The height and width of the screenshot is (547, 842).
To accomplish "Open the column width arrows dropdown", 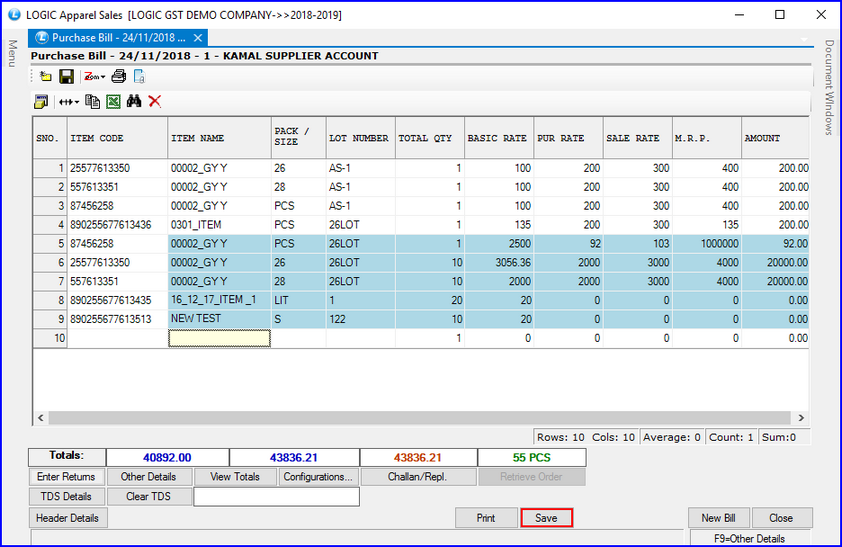I will click(69, 101).
